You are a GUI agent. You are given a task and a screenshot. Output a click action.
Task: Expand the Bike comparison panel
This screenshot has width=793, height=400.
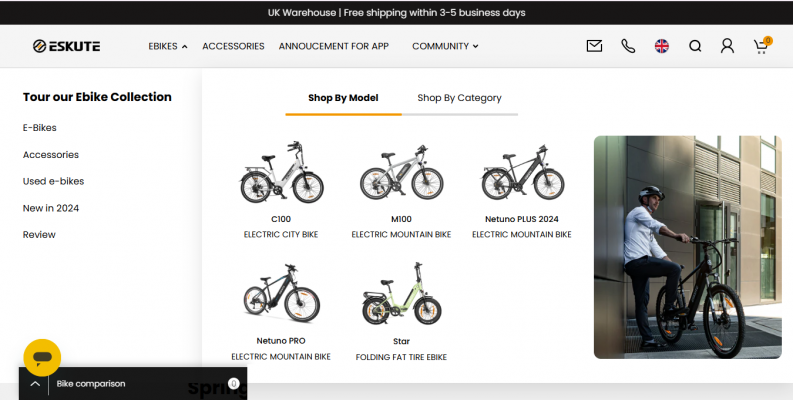coord(35,383)
